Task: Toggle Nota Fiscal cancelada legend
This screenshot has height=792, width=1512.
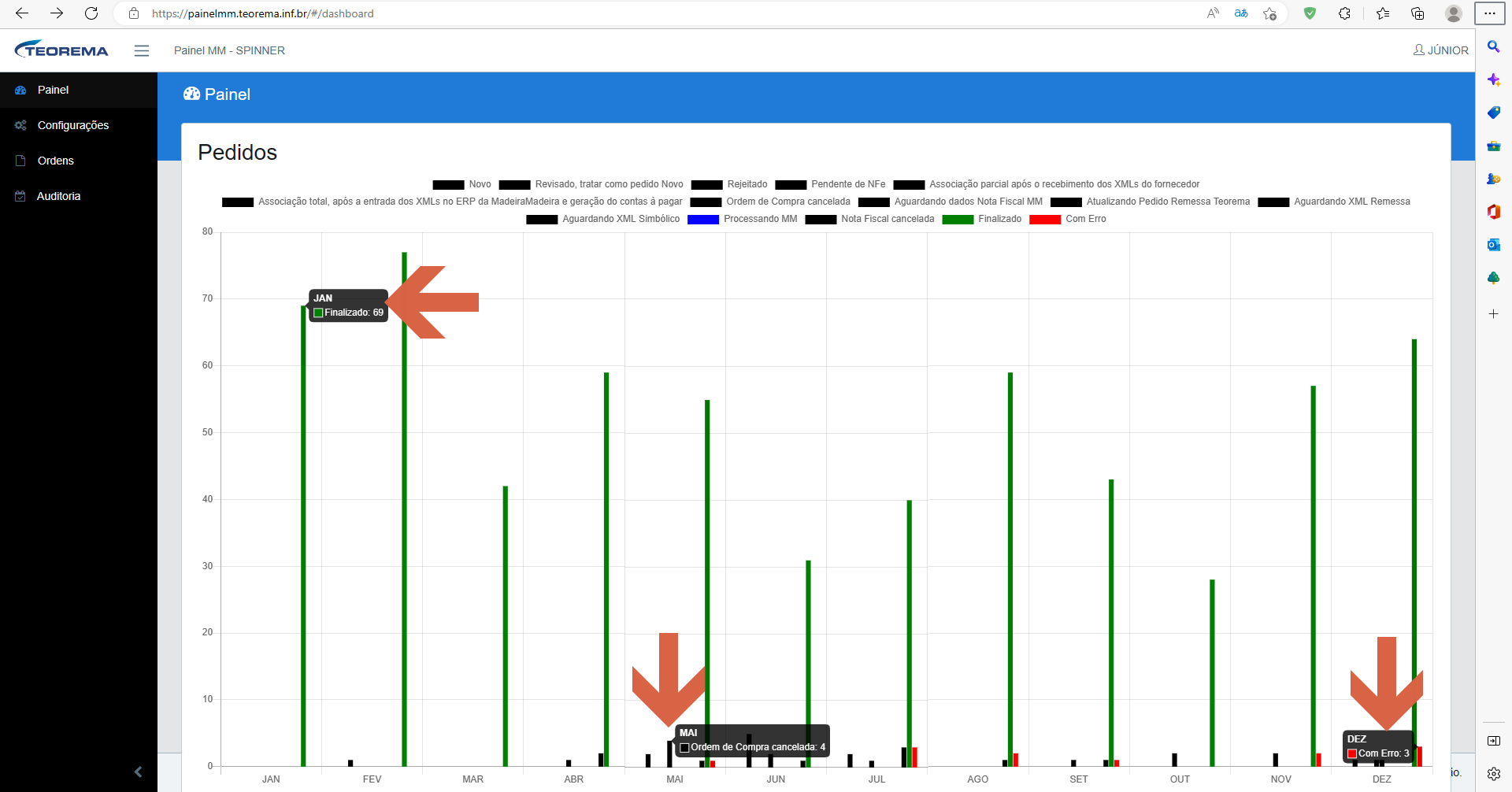Action: point(869,219)
